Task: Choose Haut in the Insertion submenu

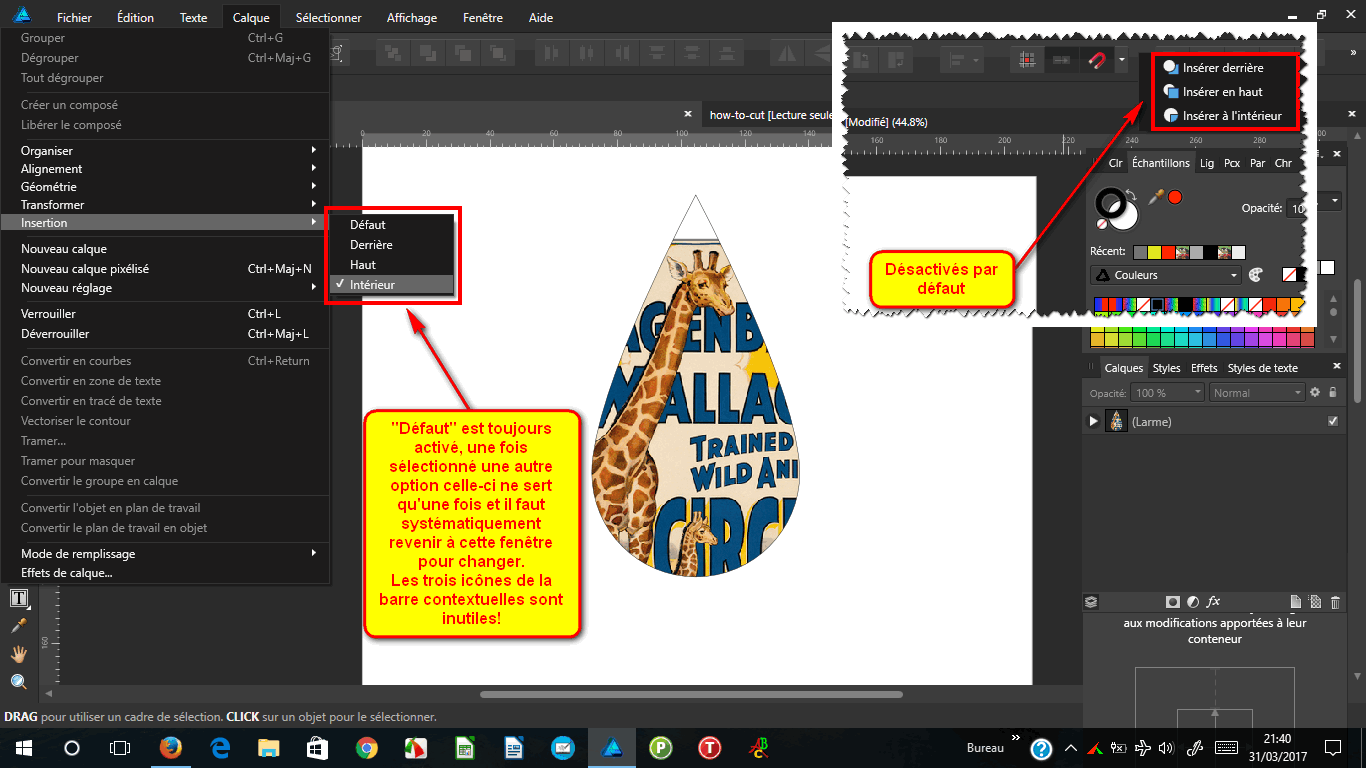Action: (391, 265)
